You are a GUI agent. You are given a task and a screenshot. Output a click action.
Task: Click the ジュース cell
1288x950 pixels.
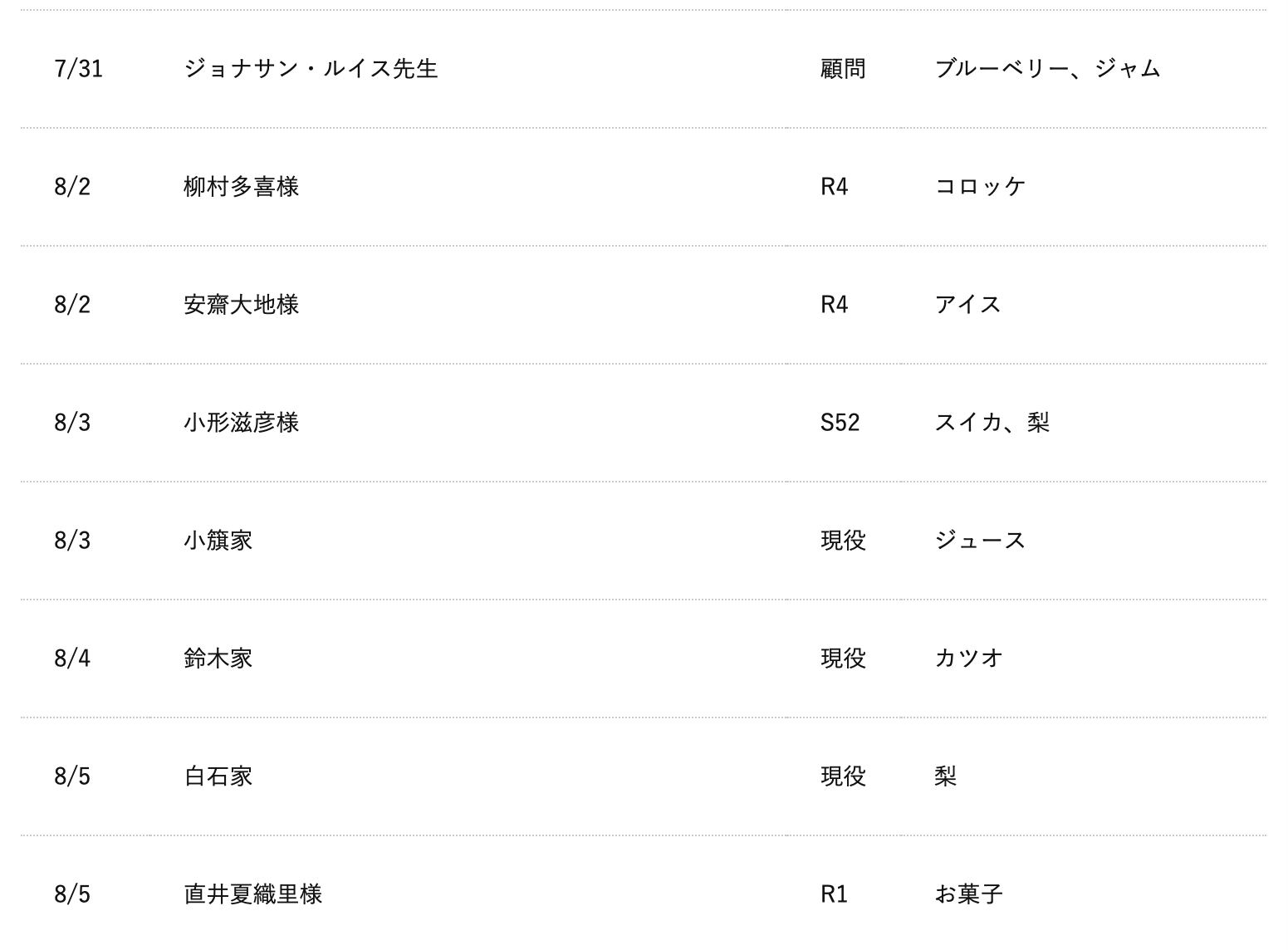[x=980, y=541]
